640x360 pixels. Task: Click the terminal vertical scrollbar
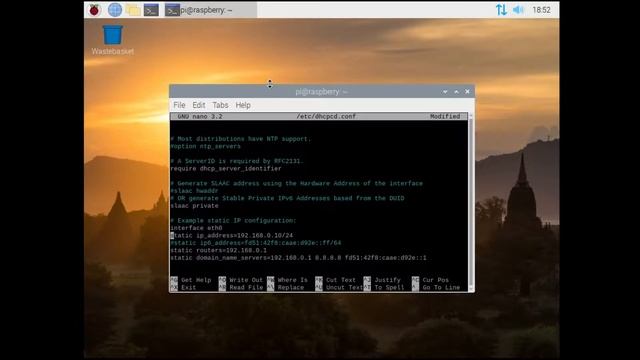tap(471, 202)
